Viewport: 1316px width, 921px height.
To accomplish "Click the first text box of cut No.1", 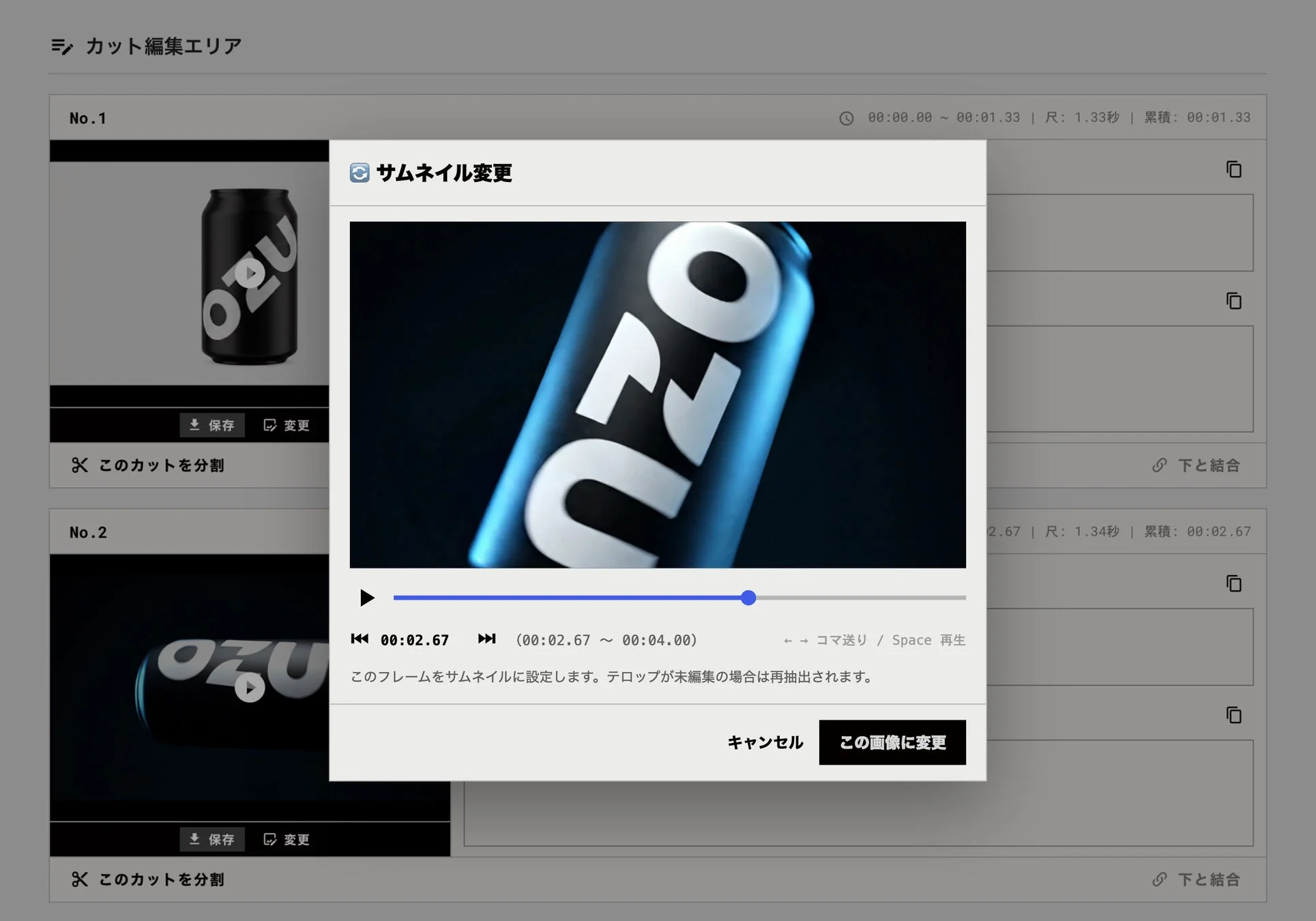I will click(x=1120, y=233).
